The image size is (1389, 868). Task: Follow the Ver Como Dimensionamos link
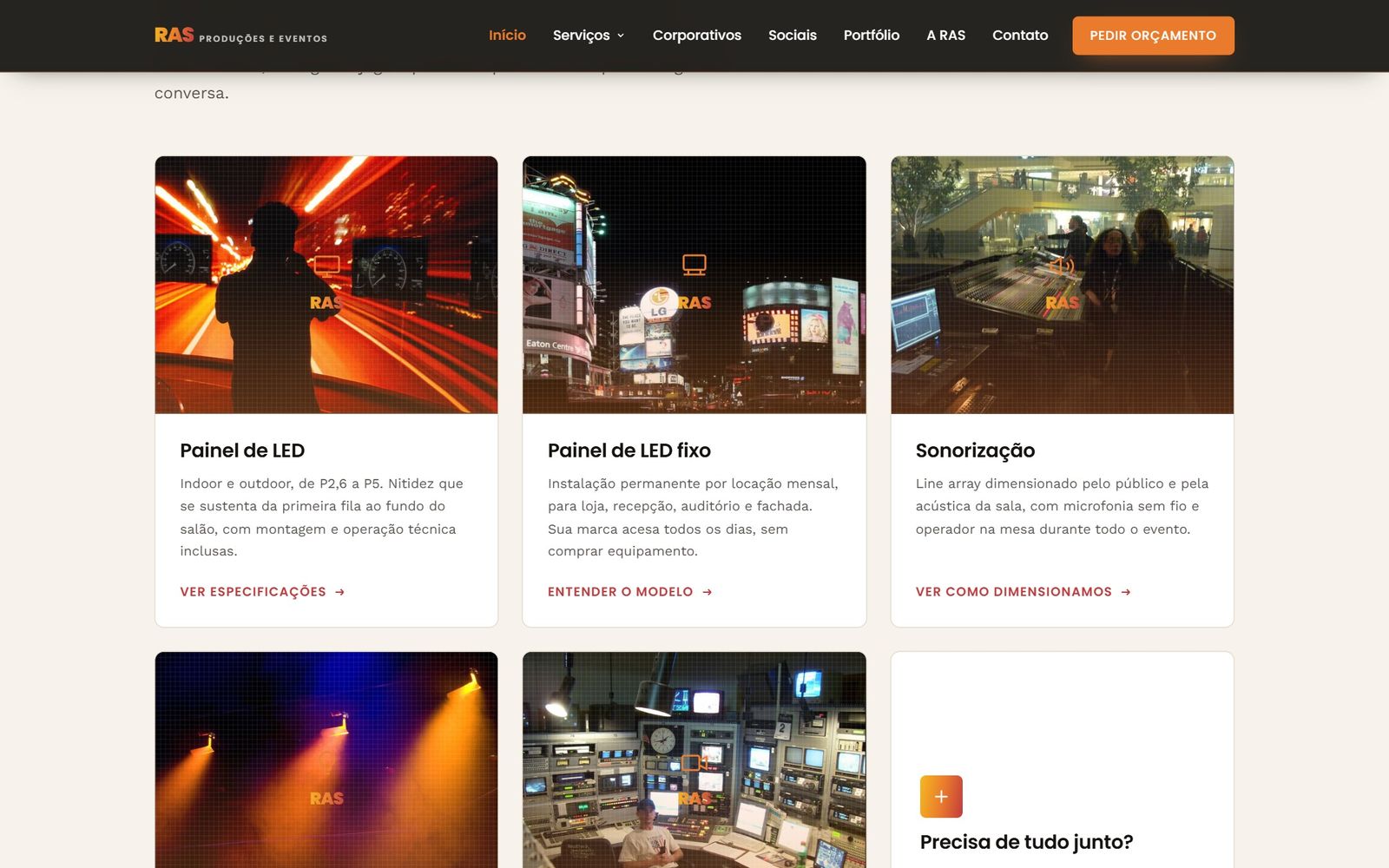click(x=1024, y=592)
